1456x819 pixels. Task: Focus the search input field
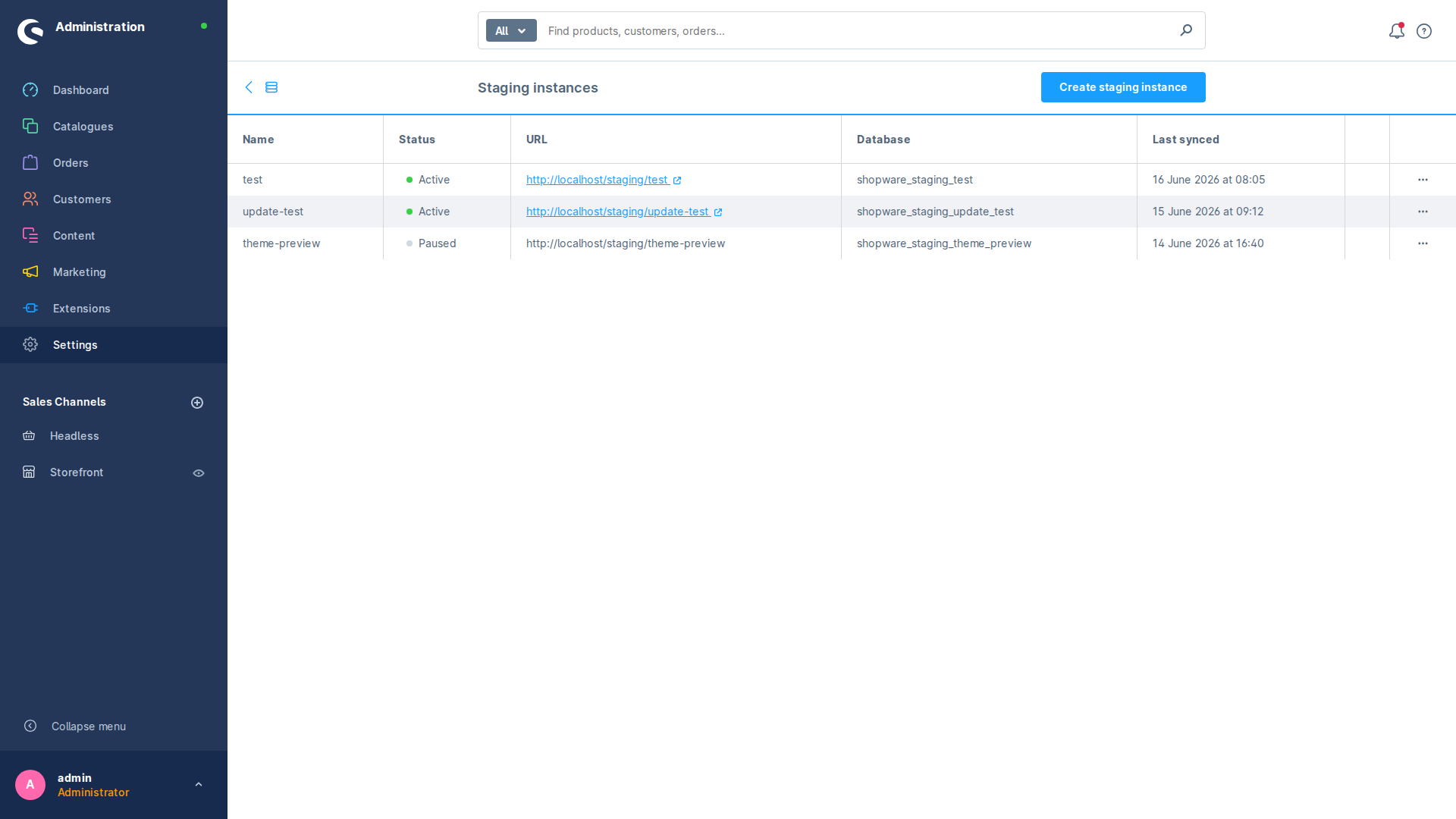tap(857, 31)
